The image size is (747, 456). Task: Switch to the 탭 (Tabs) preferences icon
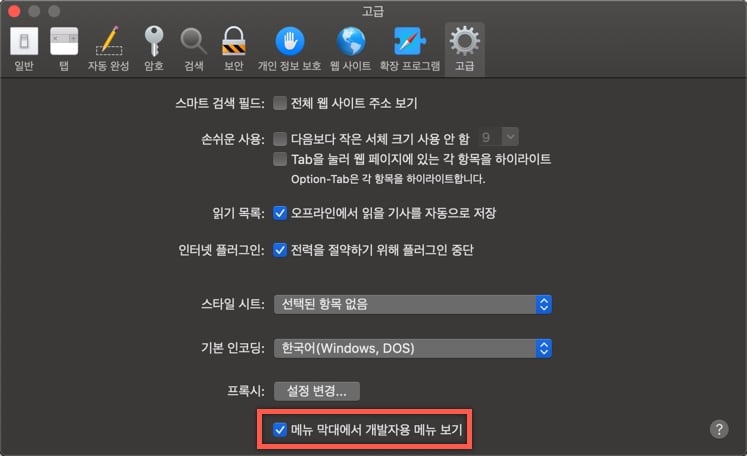(x=64, y=49)
